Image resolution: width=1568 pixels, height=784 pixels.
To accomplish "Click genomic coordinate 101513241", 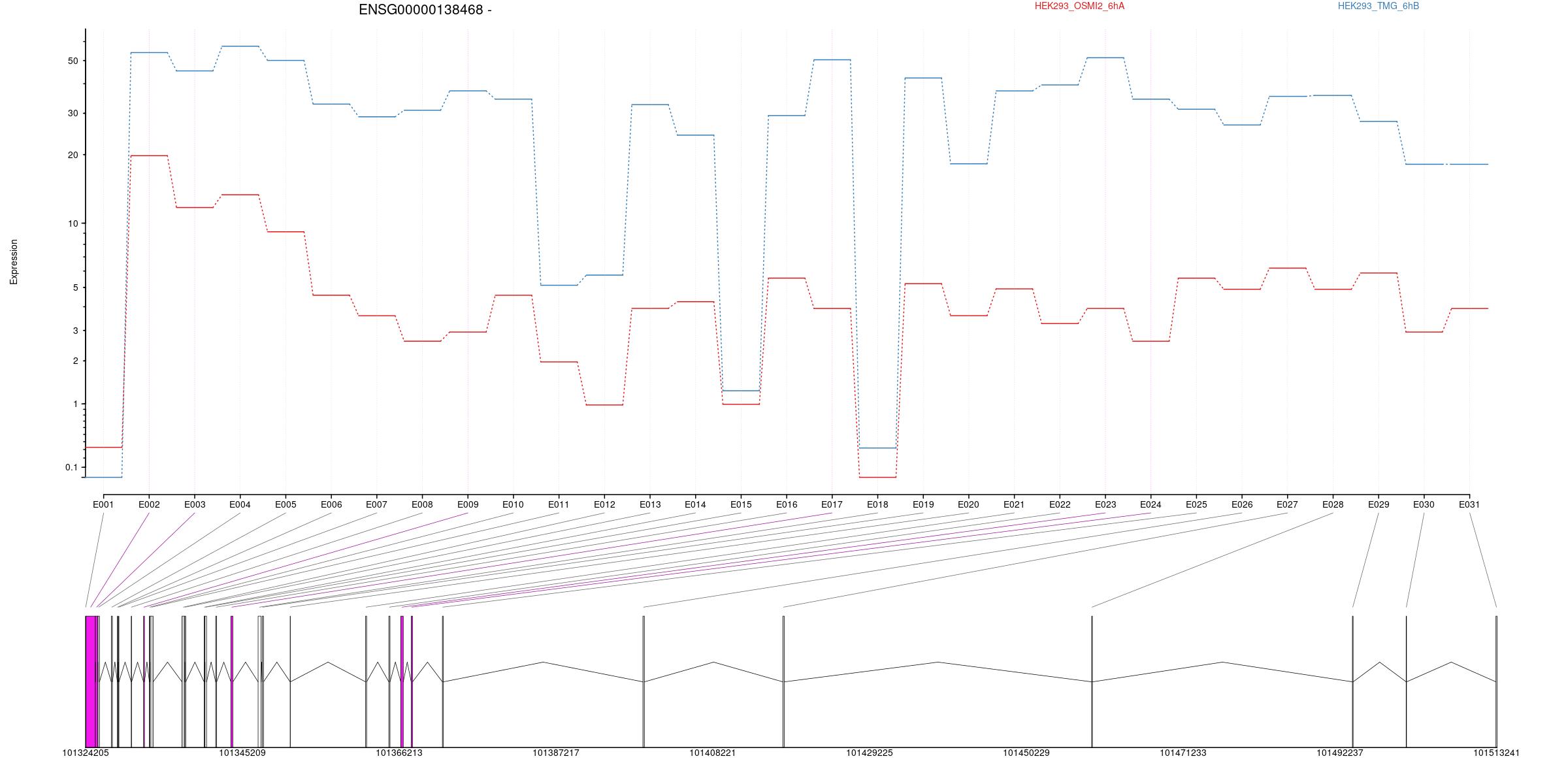I will point(1496,753).
